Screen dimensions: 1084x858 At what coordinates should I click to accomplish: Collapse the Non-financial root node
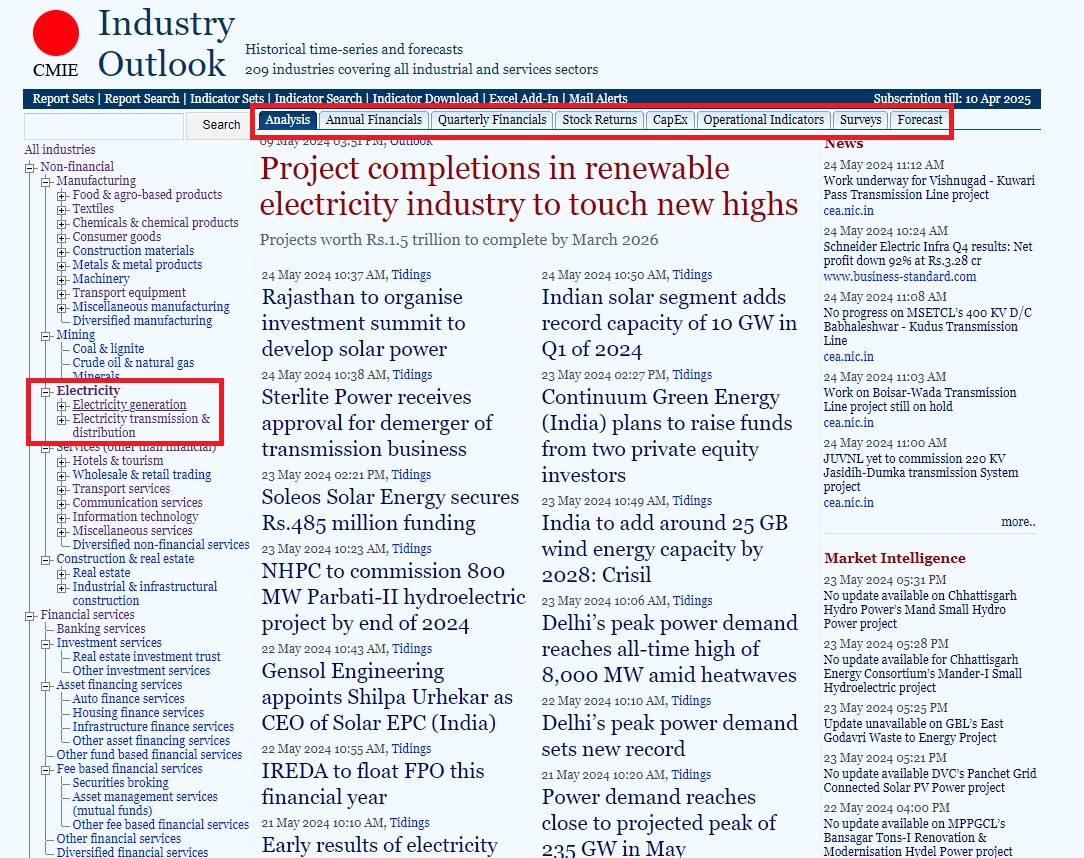[30, 167]
